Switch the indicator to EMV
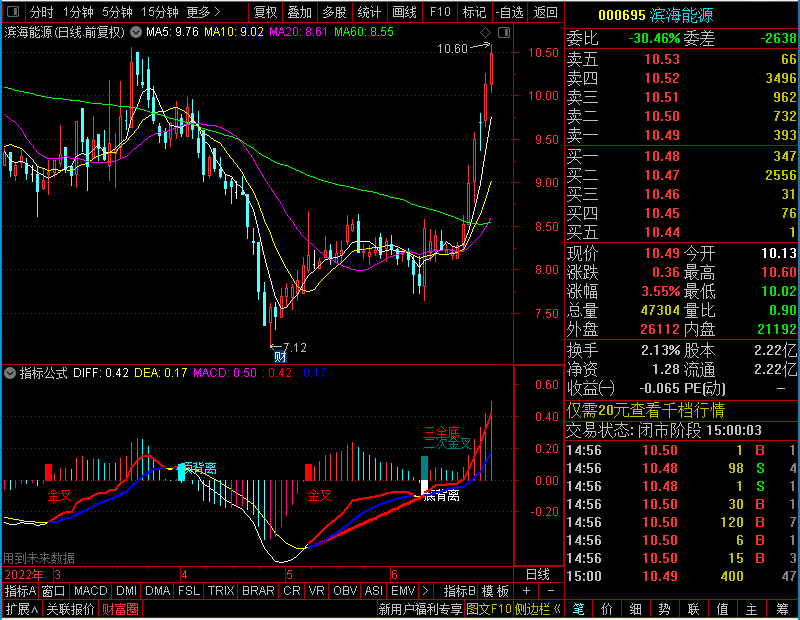The width and height of the screenshot is (800, 620). (403, 591)
